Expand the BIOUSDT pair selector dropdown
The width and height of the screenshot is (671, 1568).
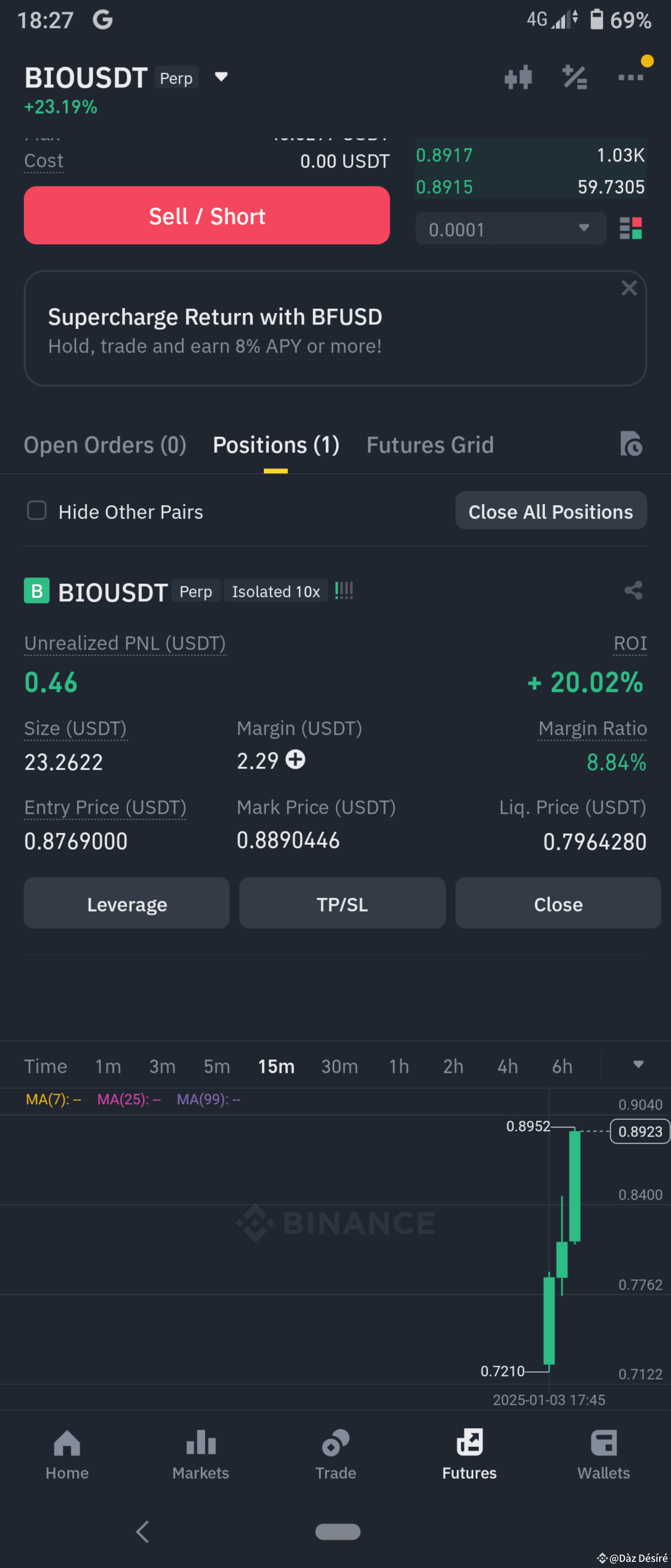tap(222, 77)
